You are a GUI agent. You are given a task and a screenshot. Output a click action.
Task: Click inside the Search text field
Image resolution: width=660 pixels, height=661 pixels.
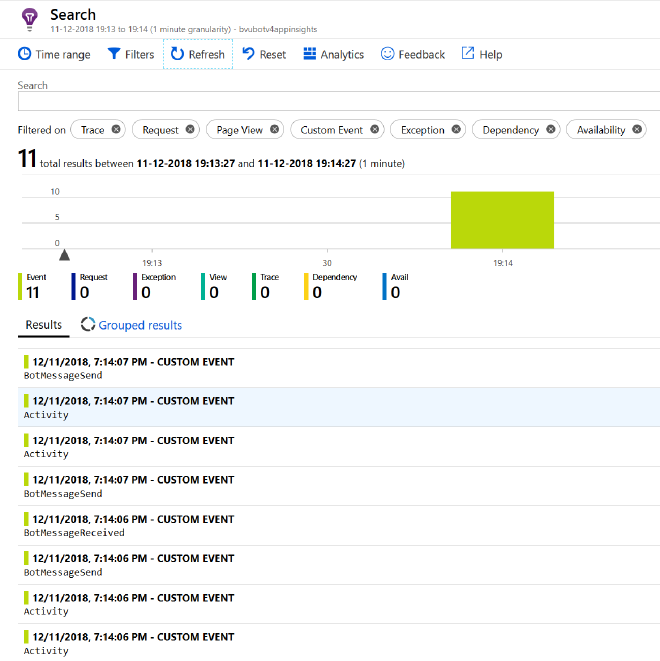(x=338, y=101)
